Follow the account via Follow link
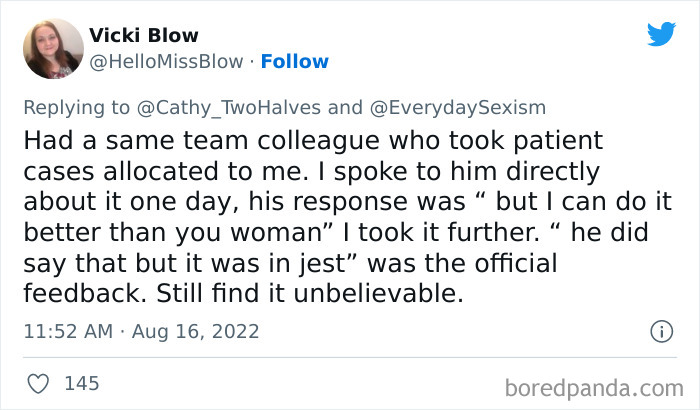Image resolution: width=700 pixels, height=410 pixels. 294,61
